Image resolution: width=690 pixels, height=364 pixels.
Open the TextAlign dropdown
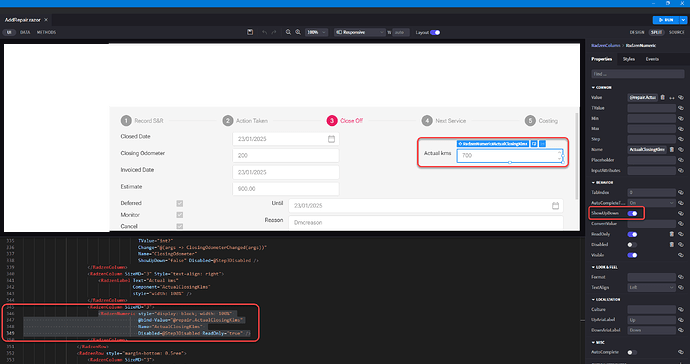pyautogui.click(x=651, y=287)
